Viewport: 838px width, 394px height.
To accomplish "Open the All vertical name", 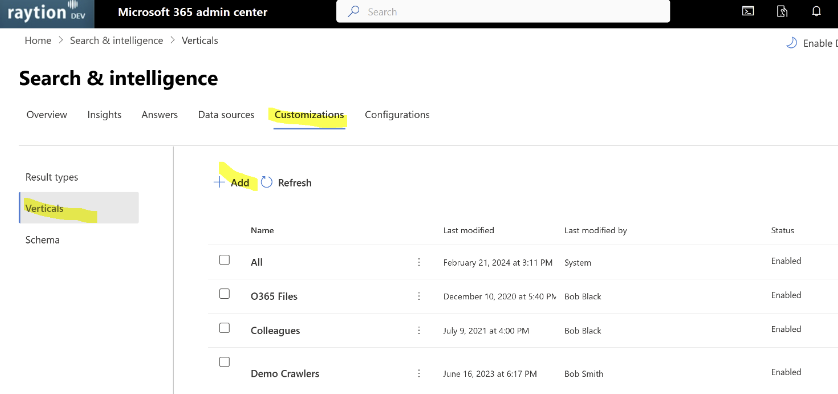I will (257, 262).
